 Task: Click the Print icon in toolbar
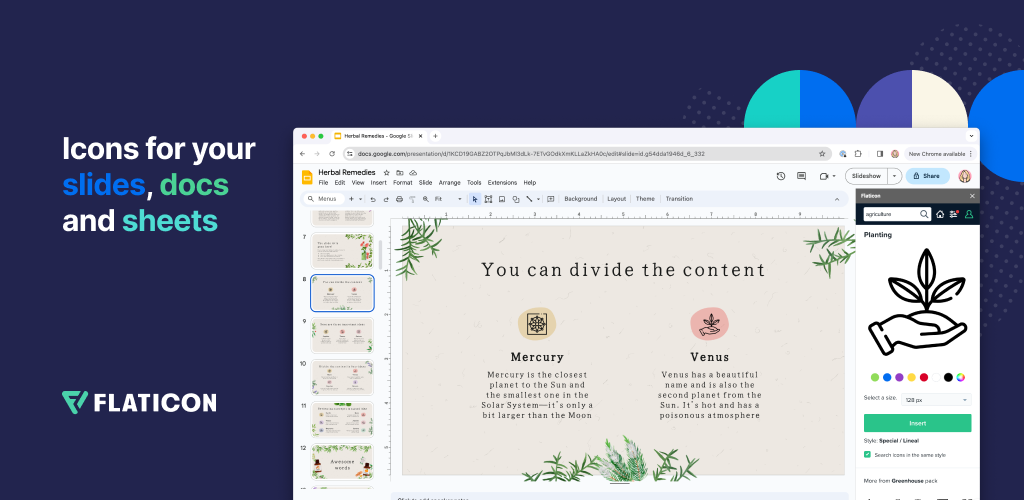399,199
